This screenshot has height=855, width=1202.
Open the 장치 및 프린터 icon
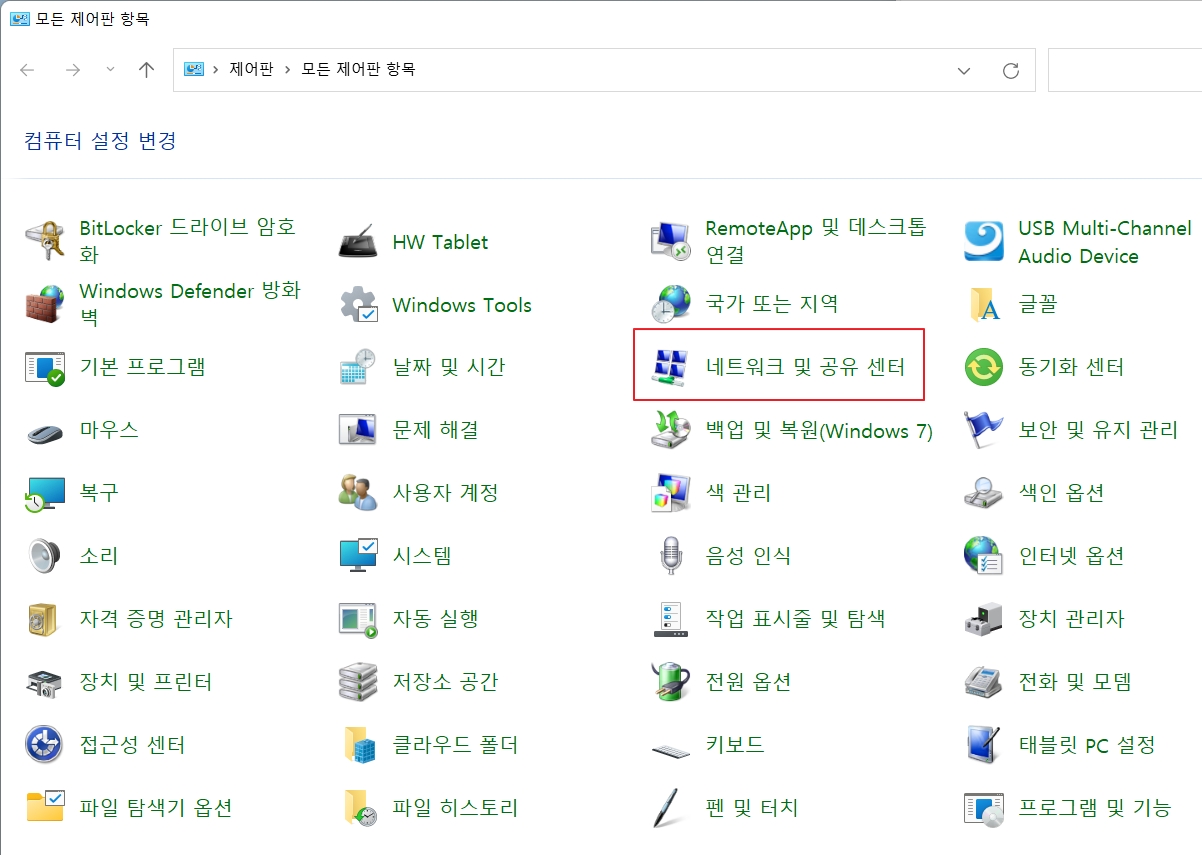click(45, 682)
